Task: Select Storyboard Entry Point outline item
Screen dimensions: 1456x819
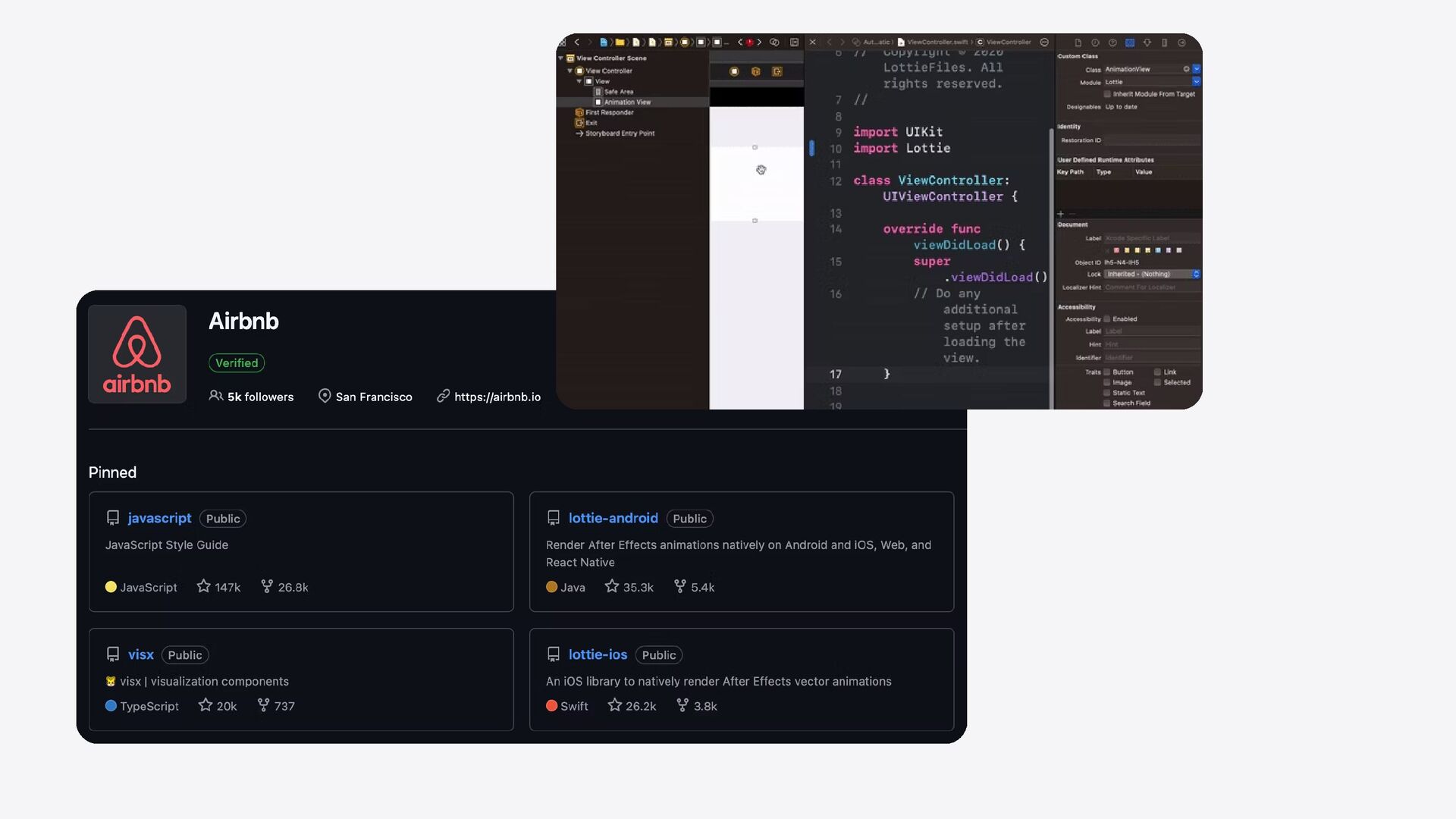Action: 620,133
